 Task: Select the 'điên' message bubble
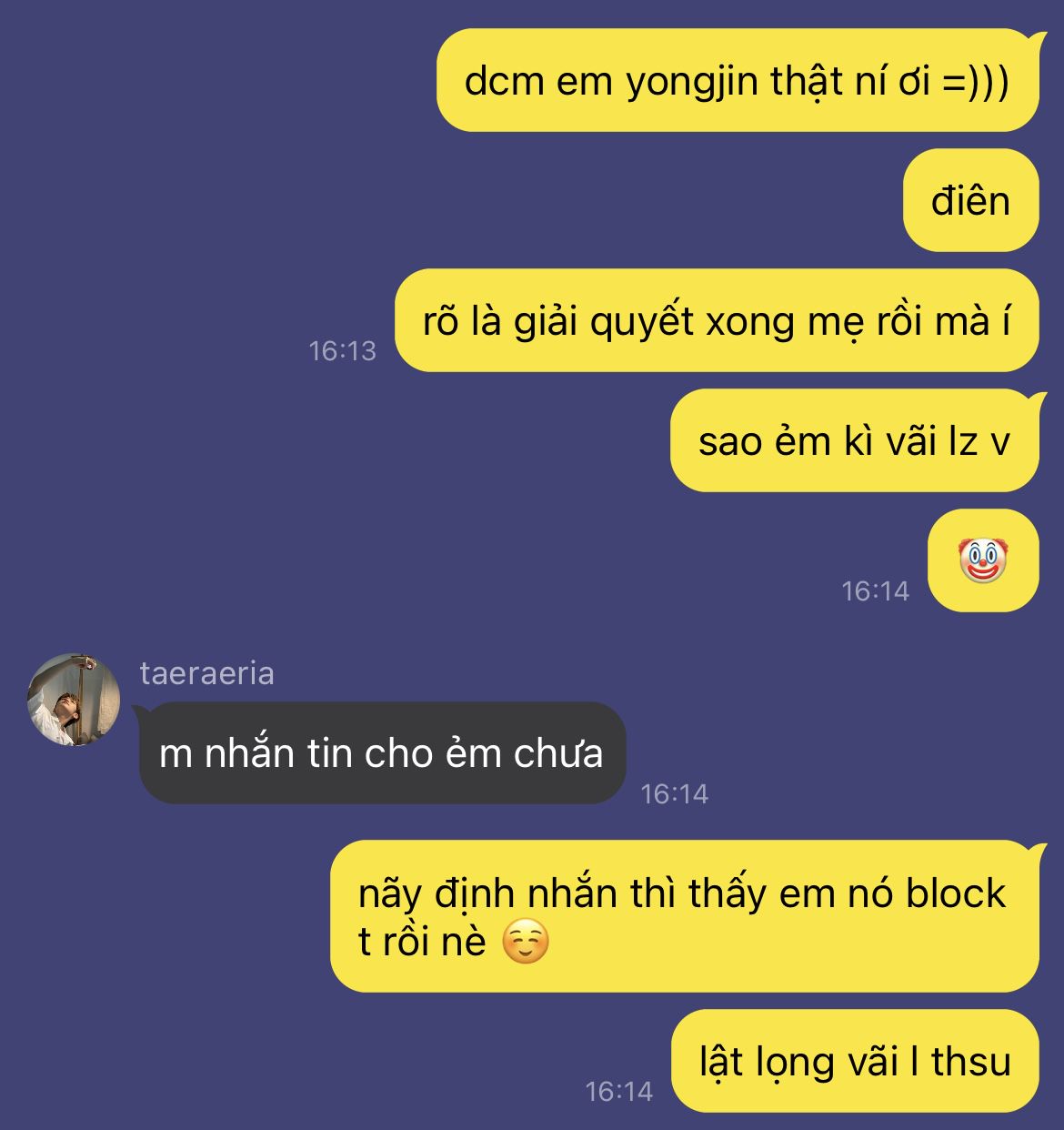point(970,200)
